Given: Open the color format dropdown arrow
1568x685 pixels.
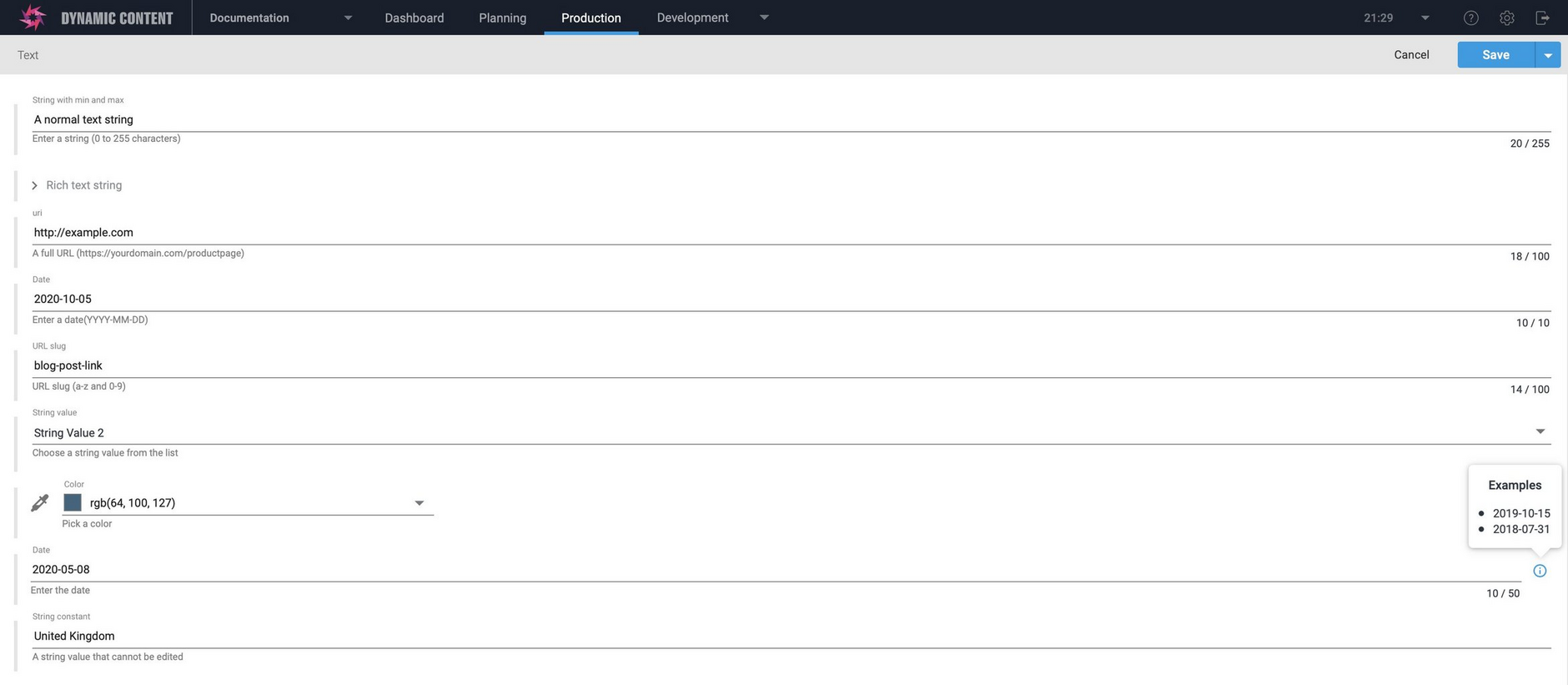Looking at the screenshot, I should click(x=420, y=502).
